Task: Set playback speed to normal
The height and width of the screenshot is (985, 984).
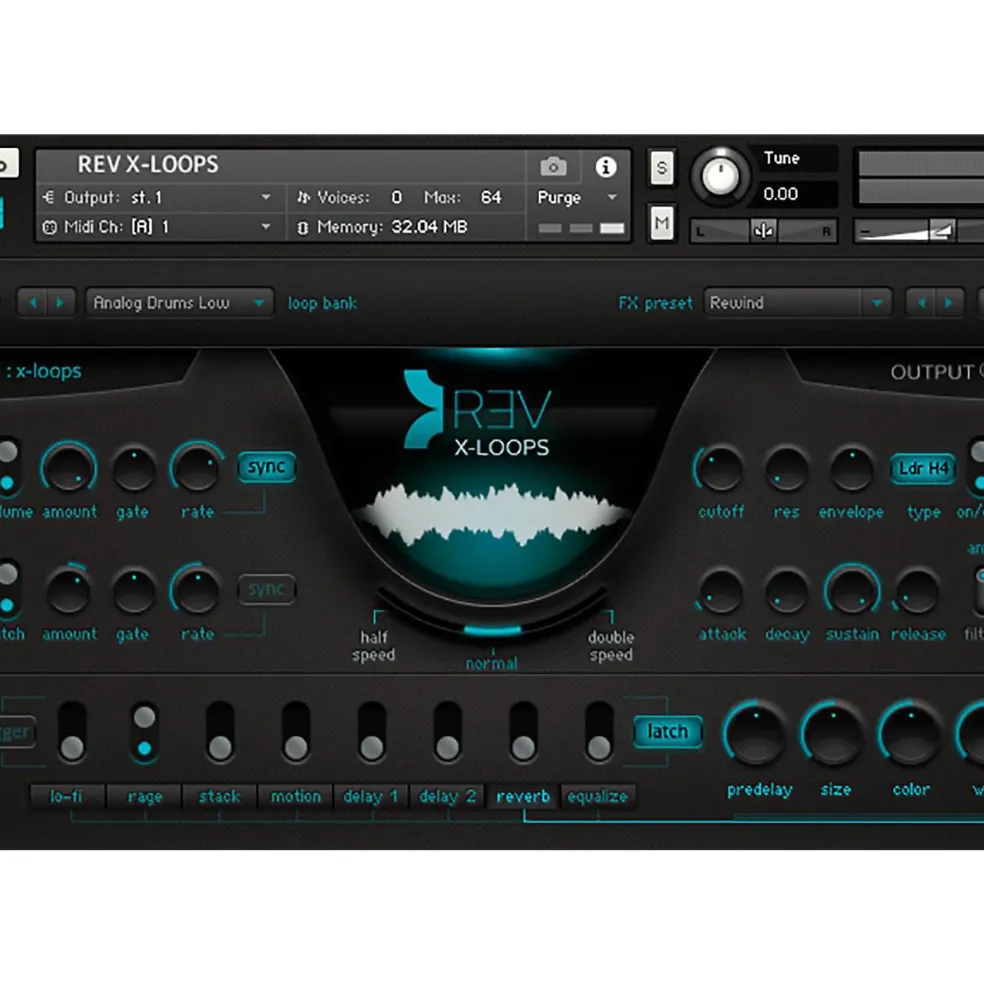Action: click(x=491, y=663)
